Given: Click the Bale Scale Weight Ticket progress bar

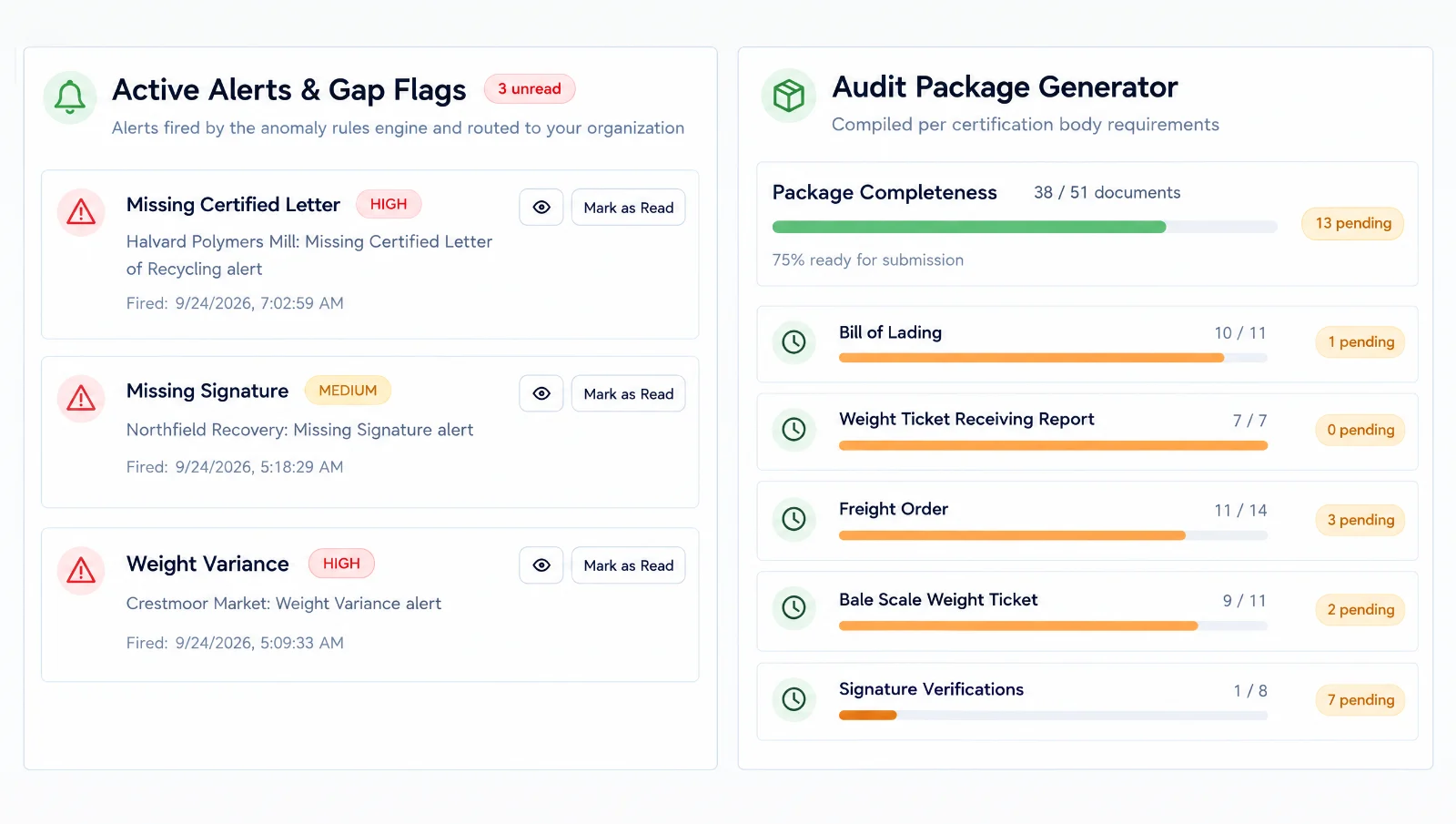Looking at the screenshot, I should click(1053, 626).
